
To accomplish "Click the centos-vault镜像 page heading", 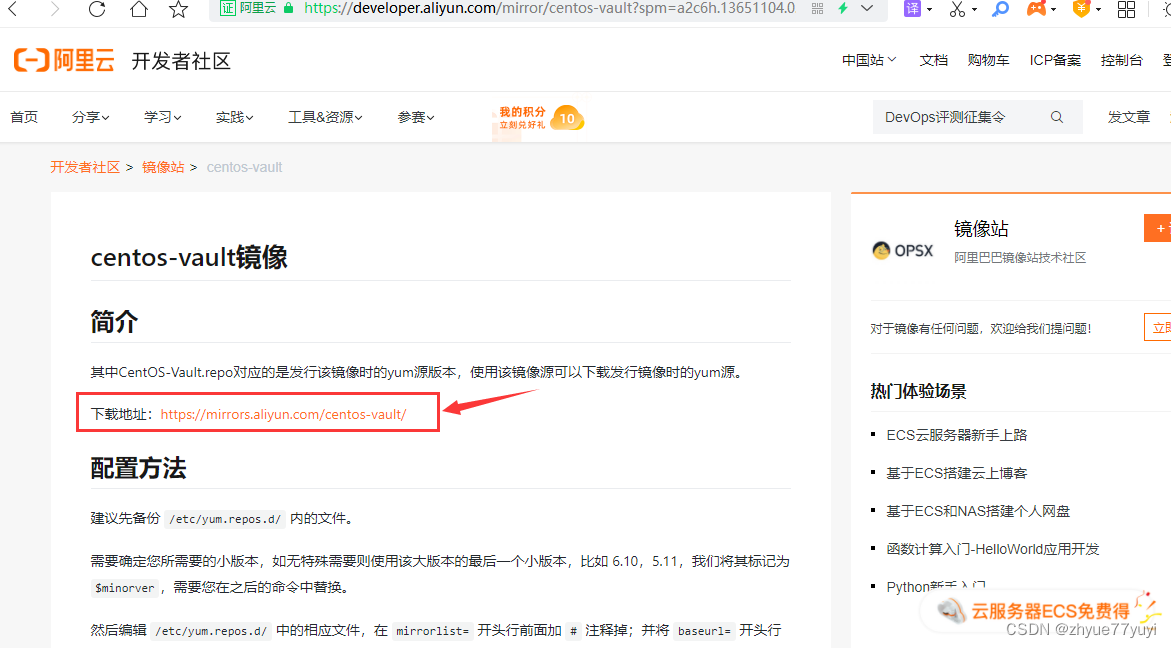I will click(189, 258).
